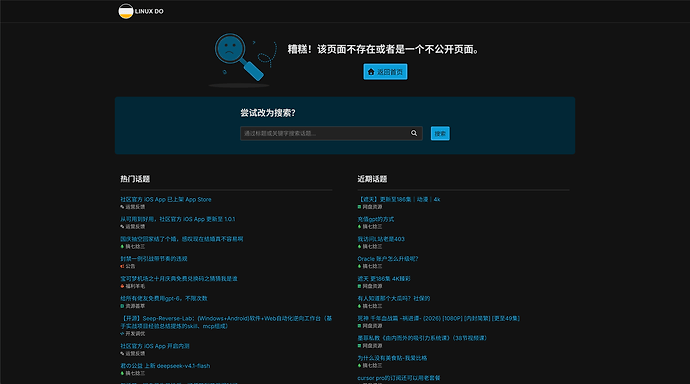
Task: Click 搞七捻三 category under the 大瓜 社保 topic
Action: tap(370, 306)
